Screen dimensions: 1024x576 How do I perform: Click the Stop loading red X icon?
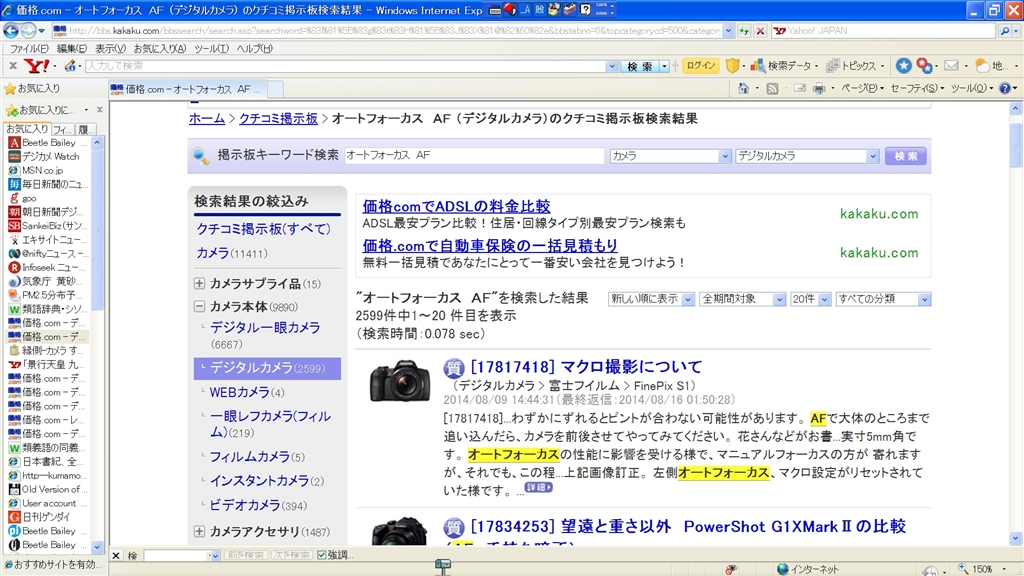coord(760,31)
